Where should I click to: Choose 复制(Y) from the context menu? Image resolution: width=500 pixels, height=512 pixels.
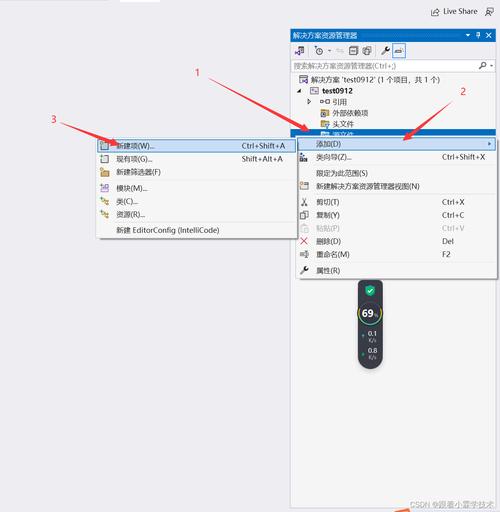(396, 215)
